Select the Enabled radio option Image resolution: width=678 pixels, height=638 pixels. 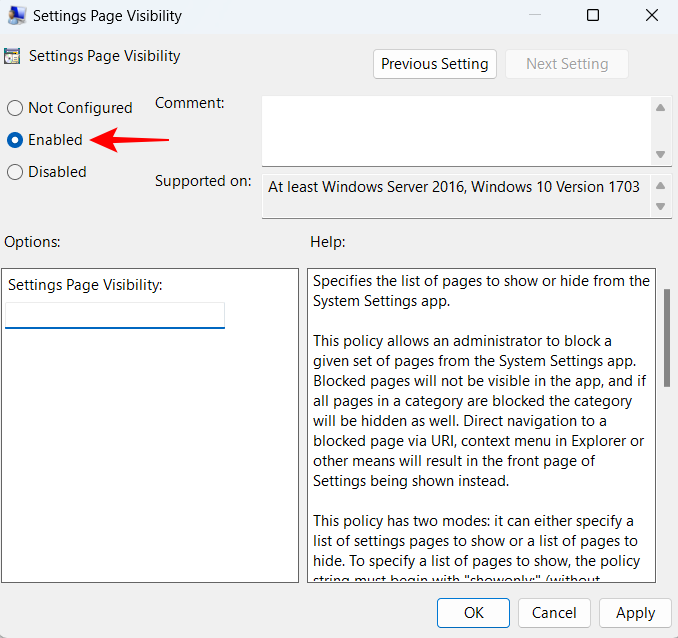point(15,140)
